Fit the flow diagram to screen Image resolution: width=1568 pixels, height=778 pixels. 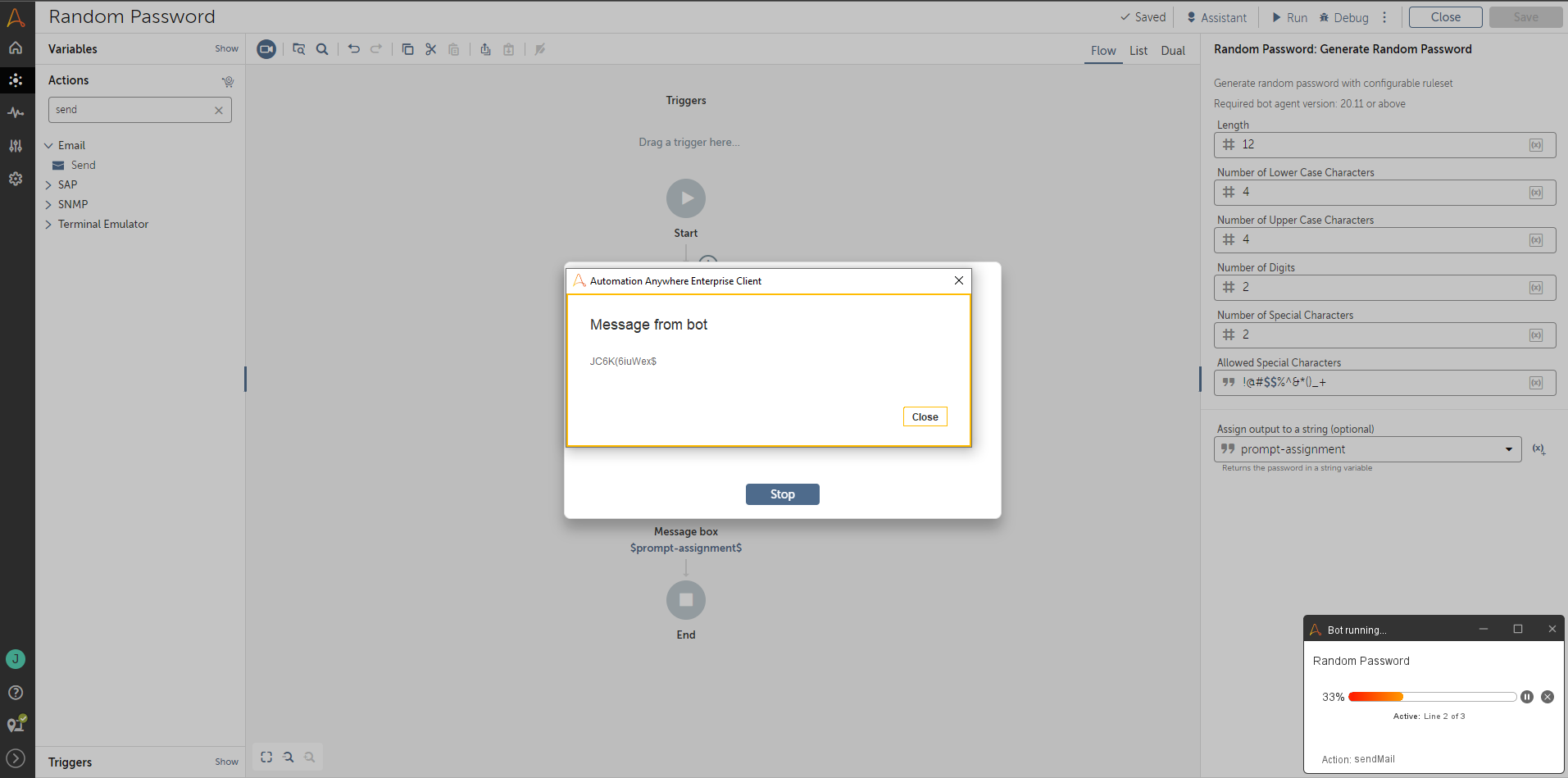(x=266, y=758)
